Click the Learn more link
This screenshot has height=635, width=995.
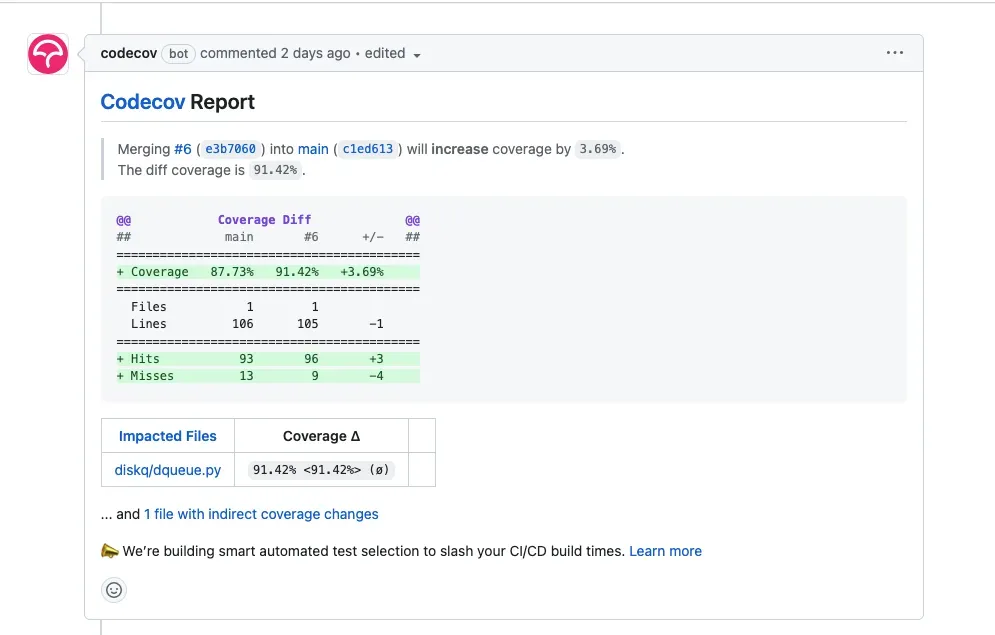click(x=665, y=551)
